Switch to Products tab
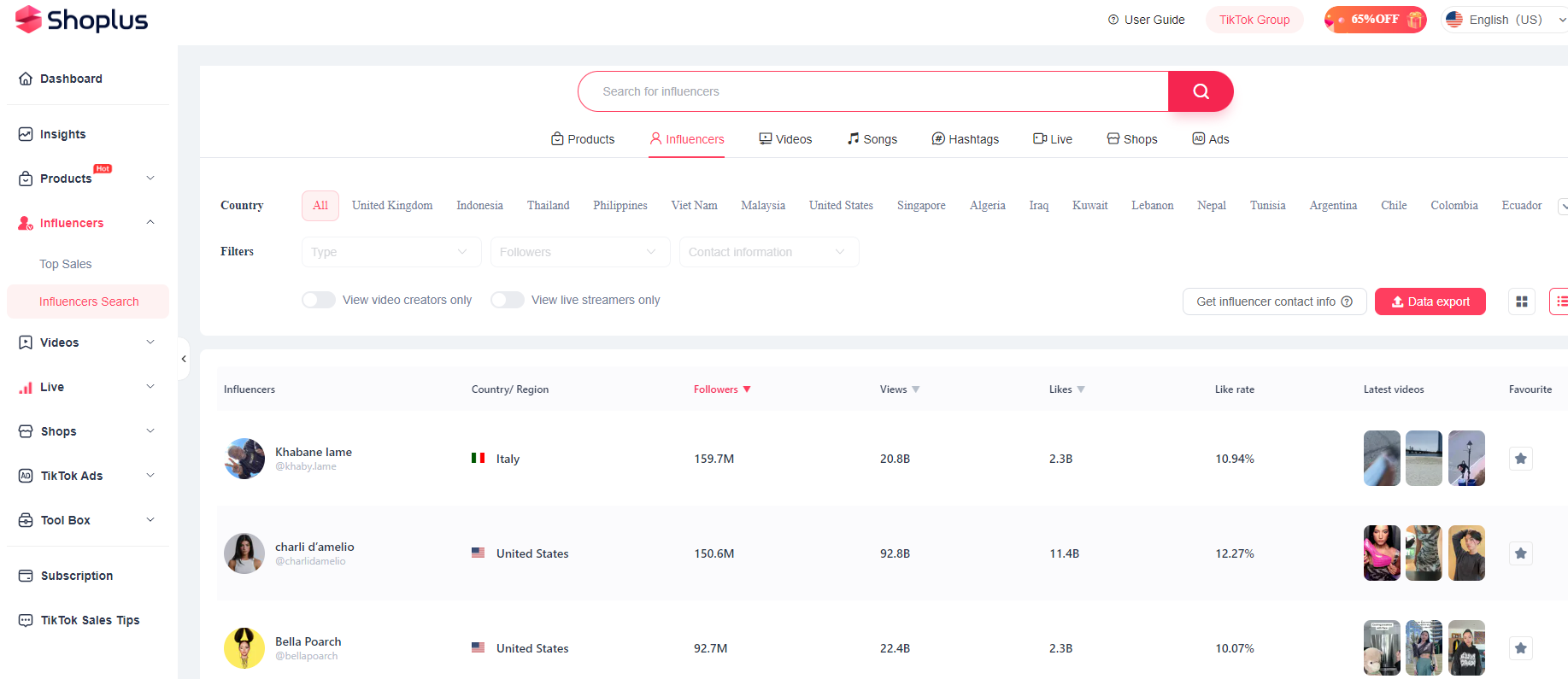Screen dimensions: 1568x679 point(583,139)
